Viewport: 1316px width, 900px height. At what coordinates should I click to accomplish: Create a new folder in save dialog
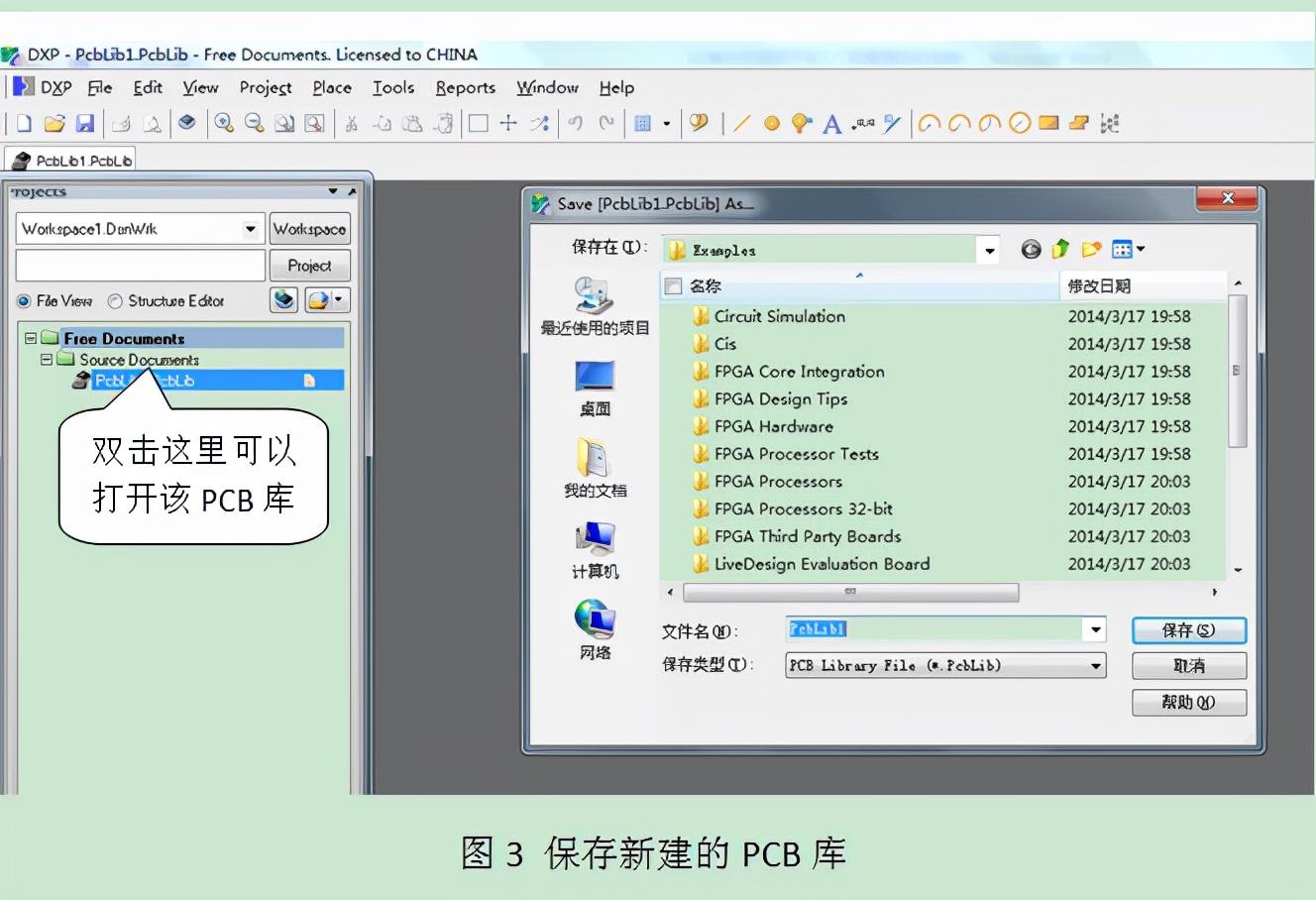coord(1091,249)
